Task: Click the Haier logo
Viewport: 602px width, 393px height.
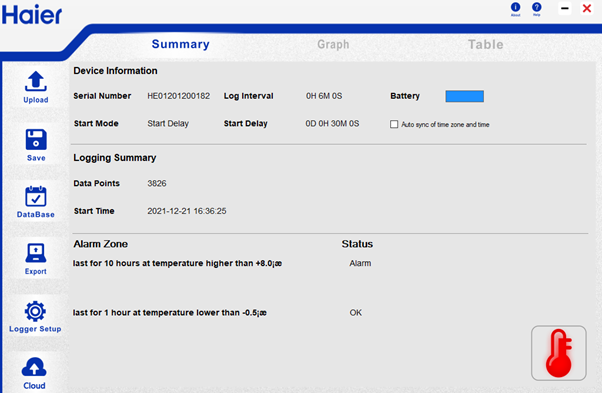Action: [32, 15]
